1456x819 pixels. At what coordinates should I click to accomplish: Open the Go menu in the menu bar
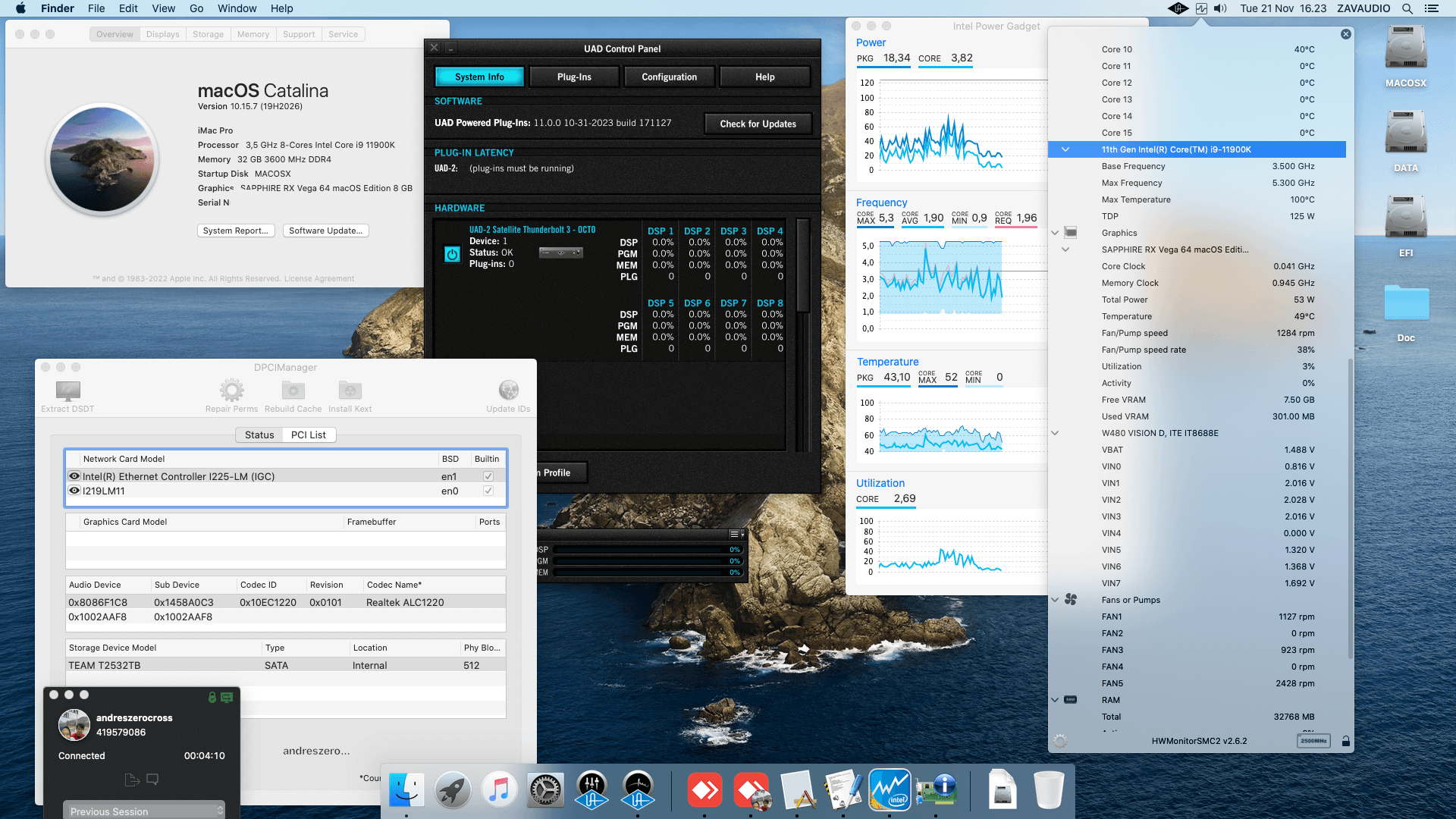pos(196,8)
